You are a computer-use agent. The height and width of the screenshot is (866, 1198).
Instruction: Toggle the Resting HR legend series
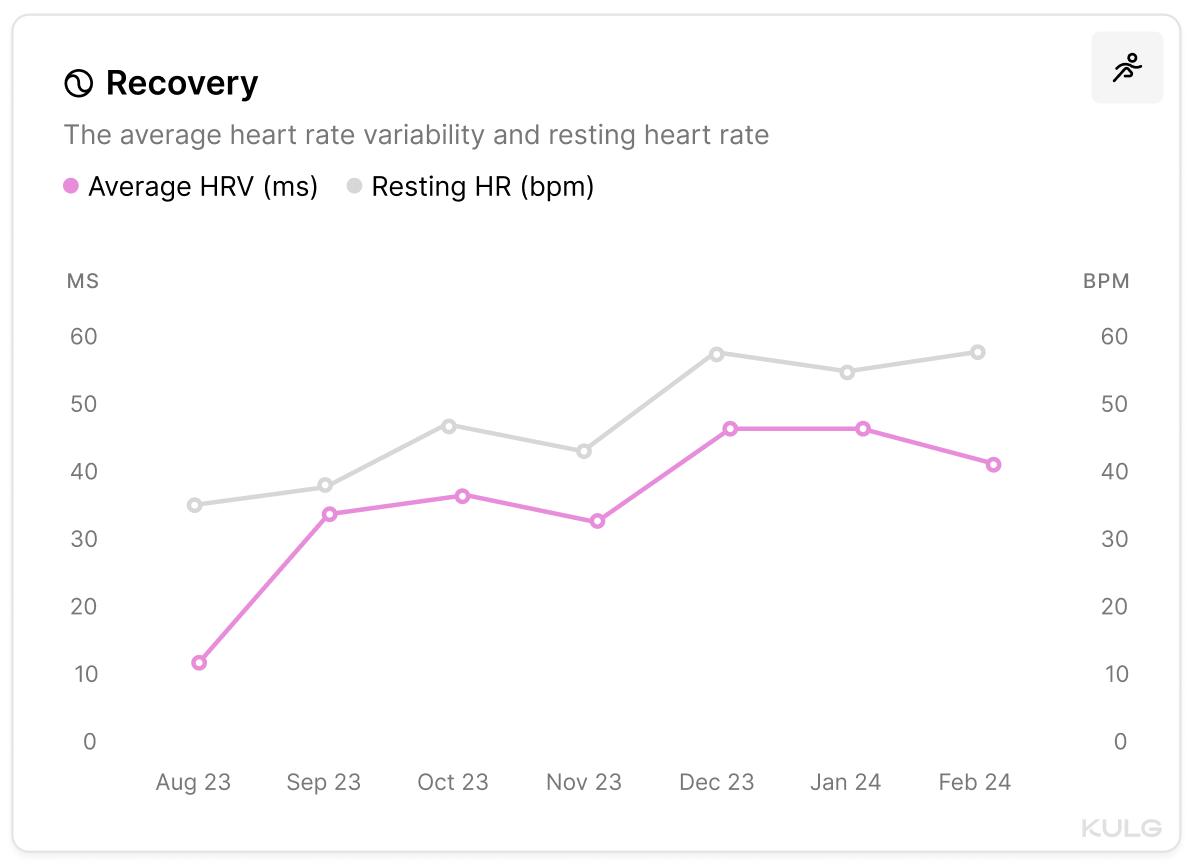click(482, 187)
